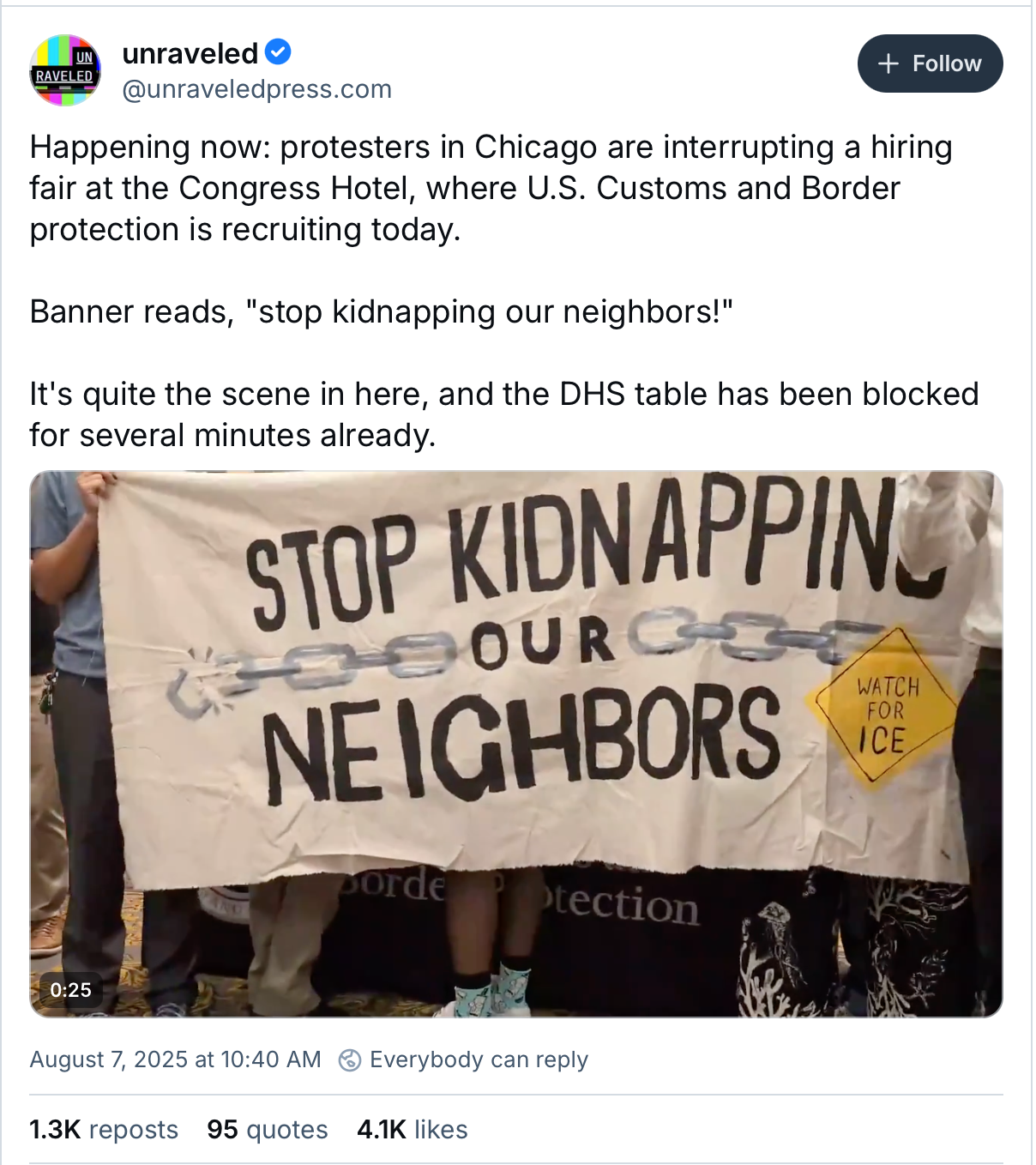Screen dimensions: 1036x1165
Task: View the 1.3K reposts list
Action: (104, 1129)
